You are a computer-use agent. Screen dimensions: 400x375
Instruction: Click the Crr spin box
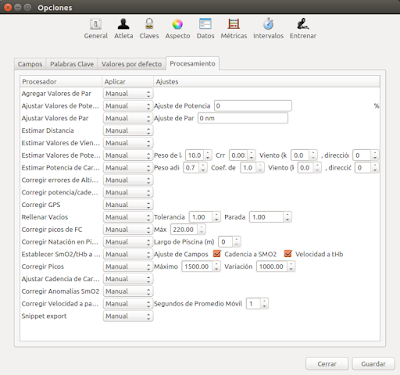click(242, 155)
